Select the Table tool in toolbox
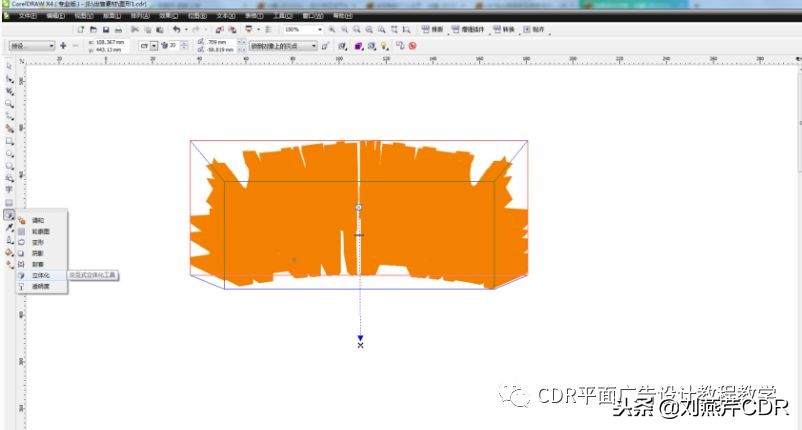Screen dimensions: 802x430 coord(9,202)
